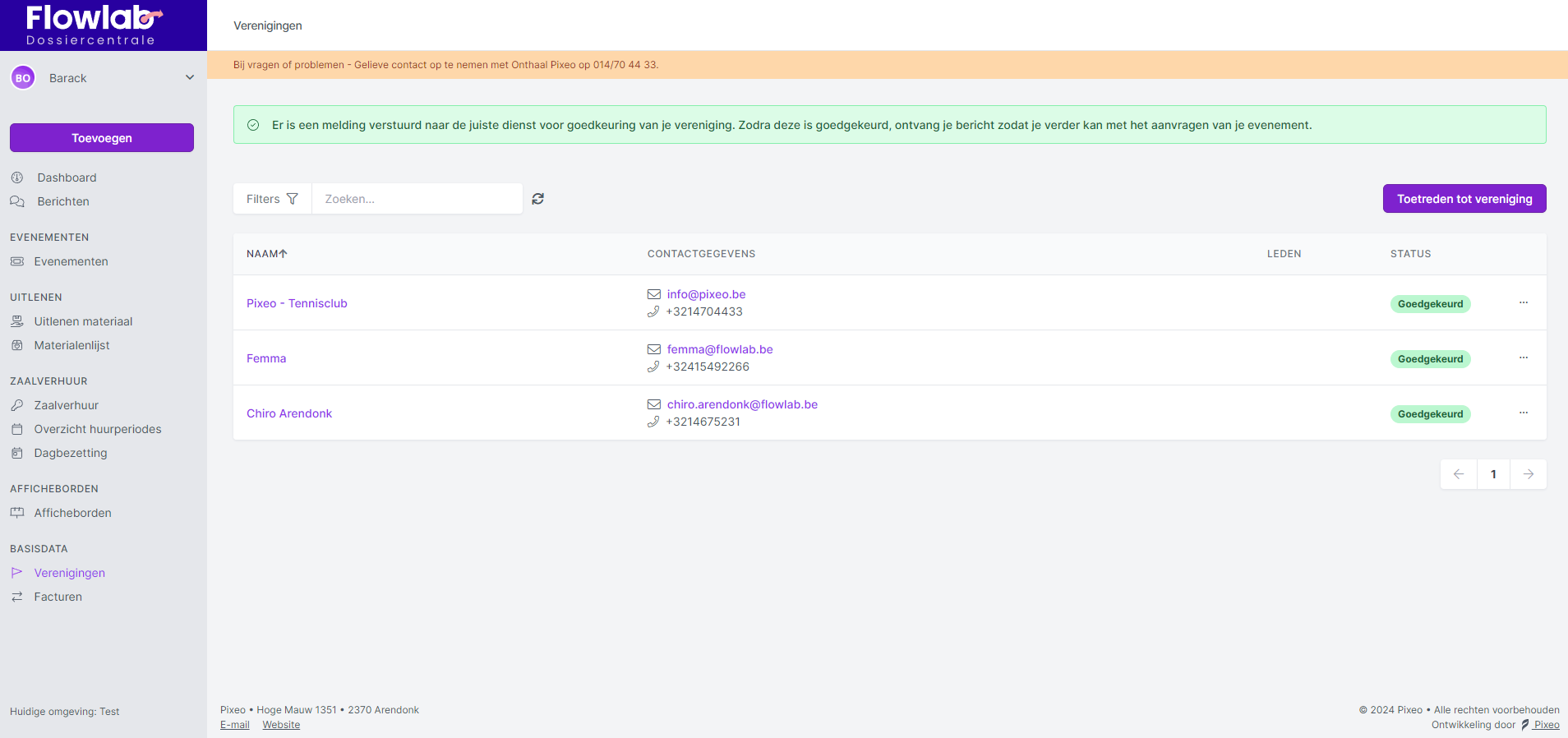Image resolution: width=1568 pixels, height=738 pixels.
Task: Open actions menu for Femma row
Action: click(x=1523, y=358)
